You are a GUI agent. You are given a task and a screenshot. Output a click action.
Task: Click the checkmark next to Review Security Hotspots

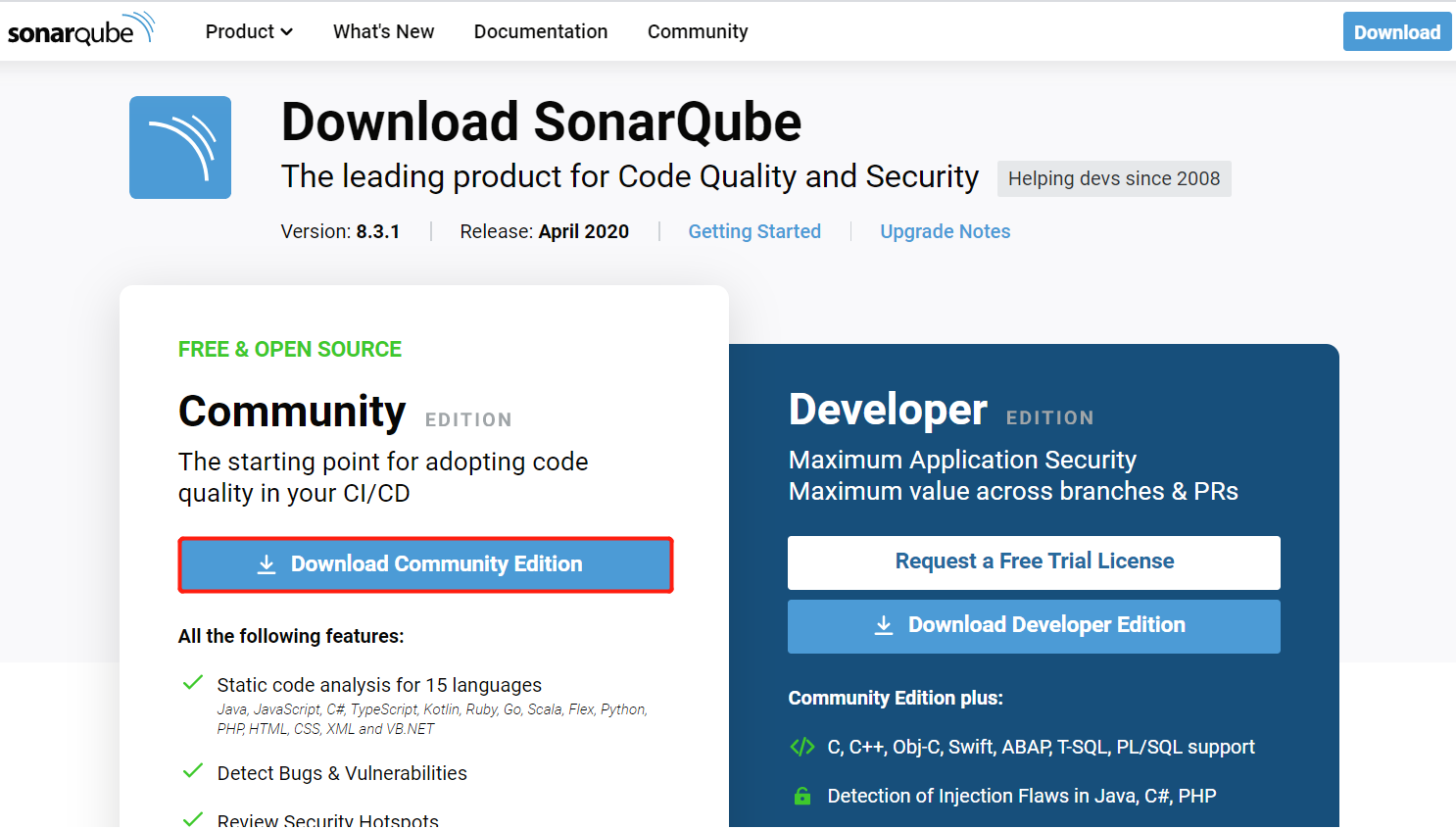coord(193,818)
